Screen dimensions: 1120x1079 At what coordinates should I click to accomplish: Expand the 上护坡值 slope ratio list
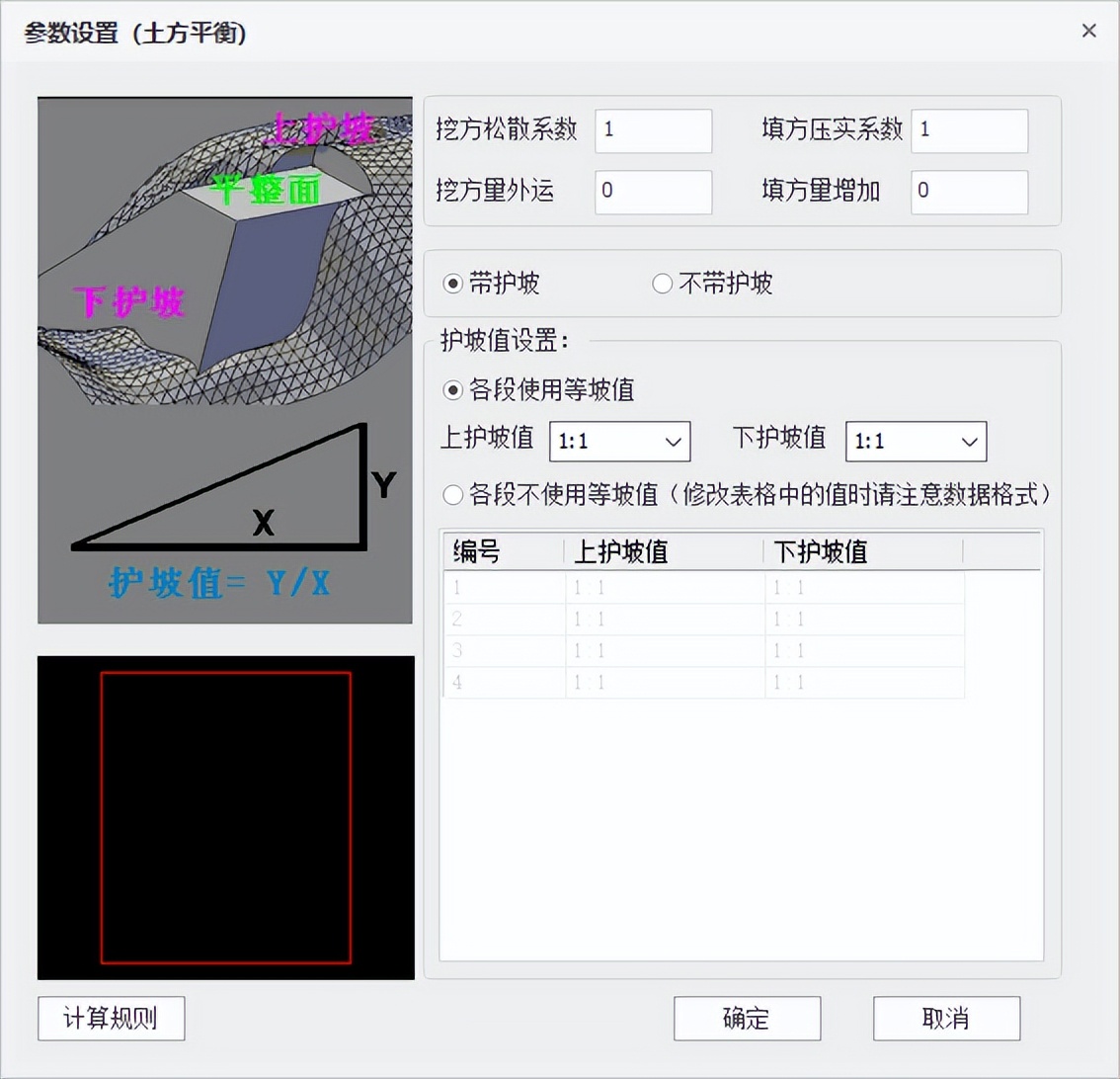coord(673,442)
